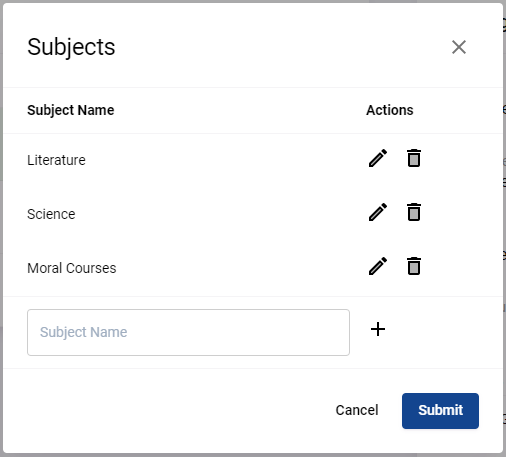Click the Actions column header

click(390, 110)
